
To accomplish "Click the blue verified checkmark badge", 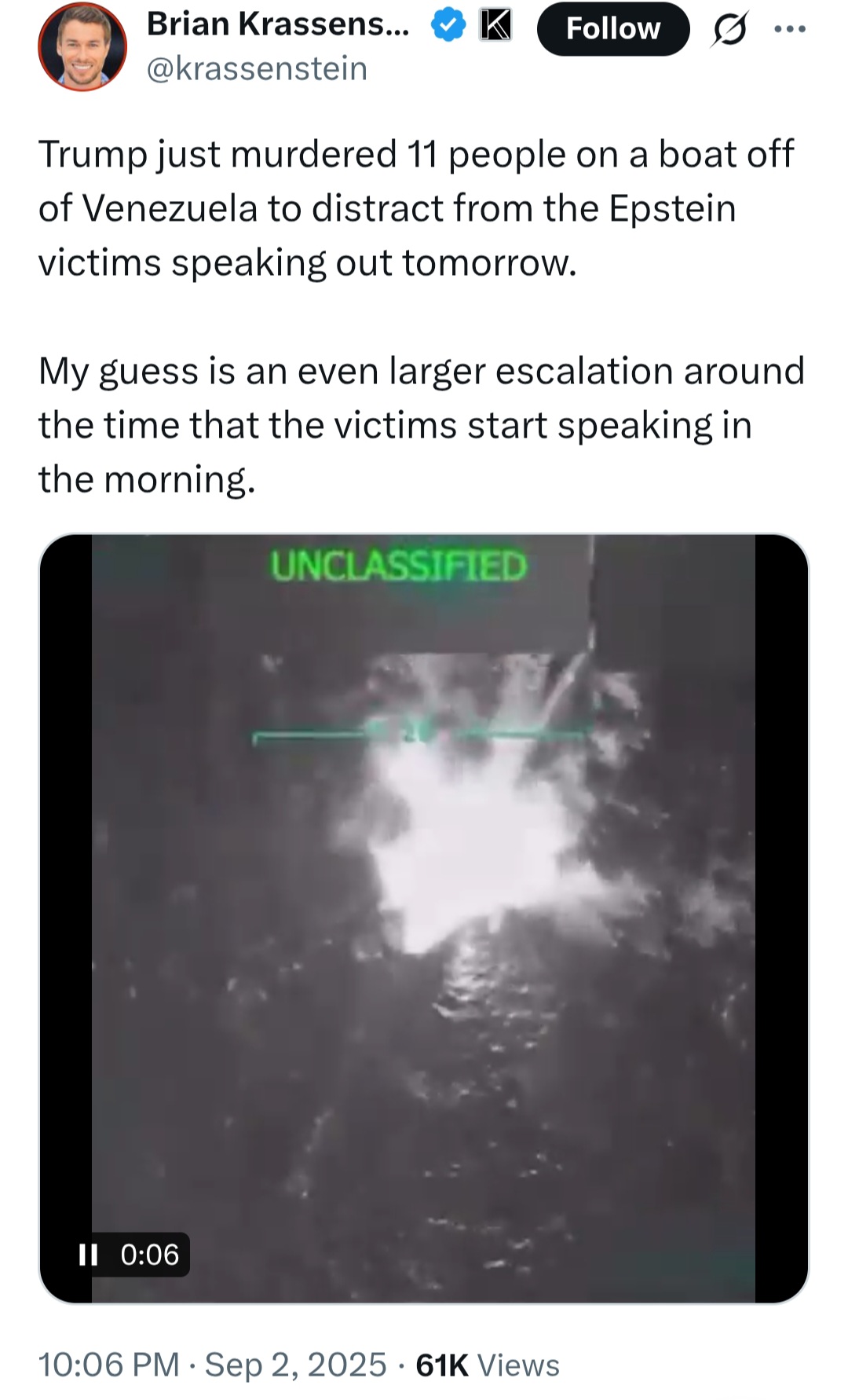I will click(448, 25).
